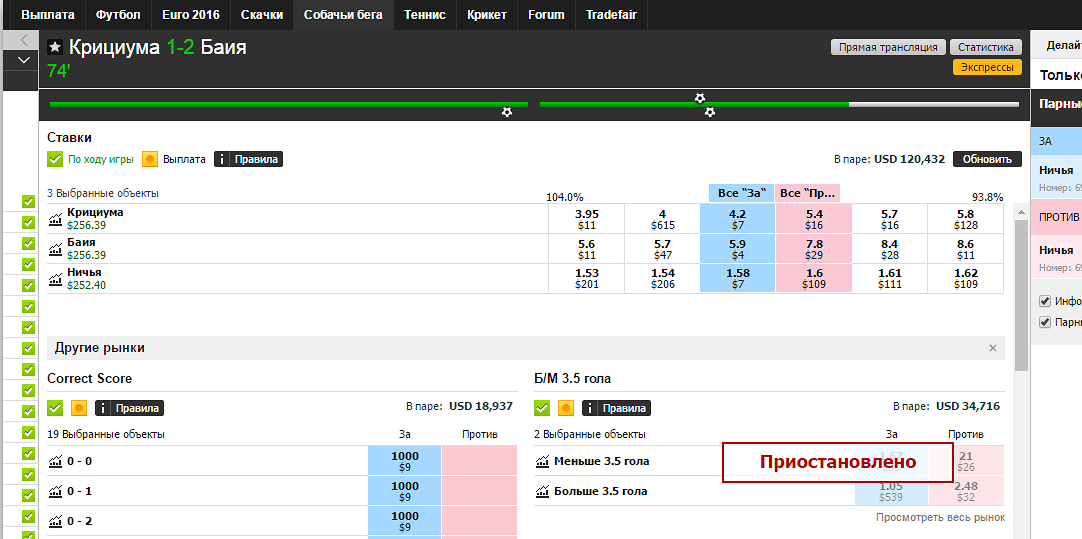Viewport: 1082px width, 539px height.
Task: Open the Крикет tab
Action: (487, 14)
